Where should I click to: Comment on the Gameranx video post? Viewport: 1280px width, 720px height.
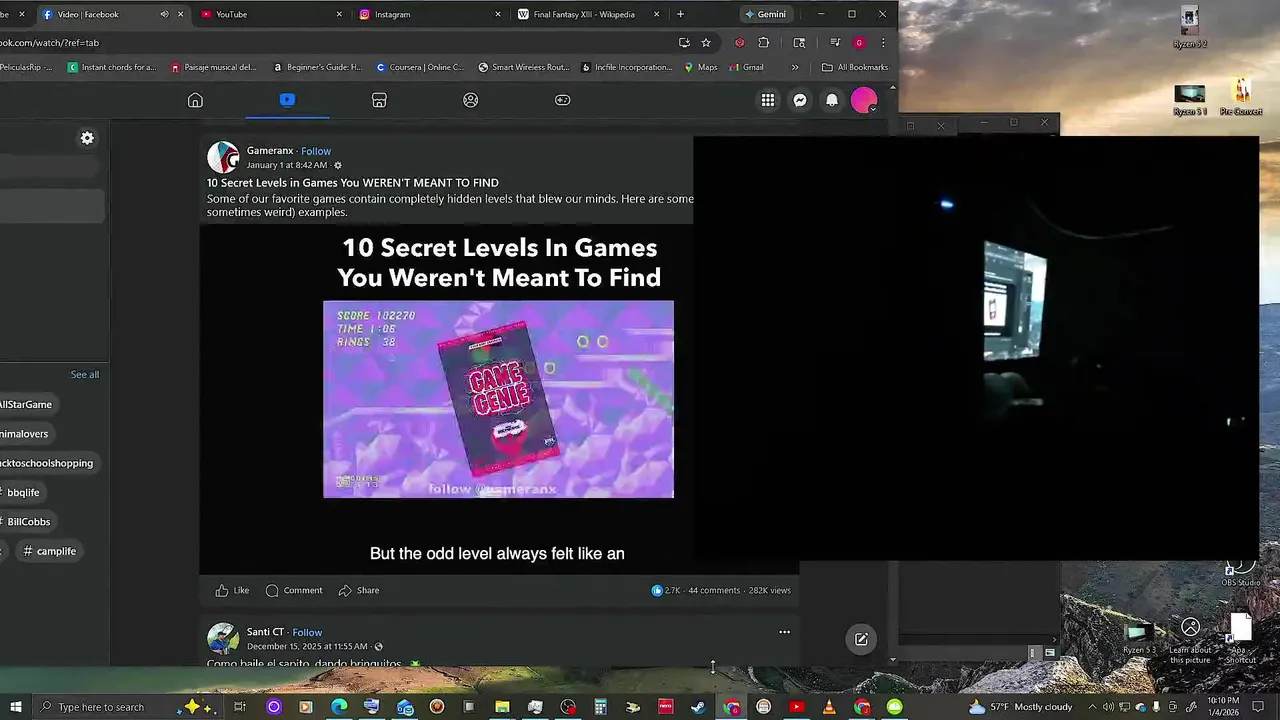pos(294,590)
